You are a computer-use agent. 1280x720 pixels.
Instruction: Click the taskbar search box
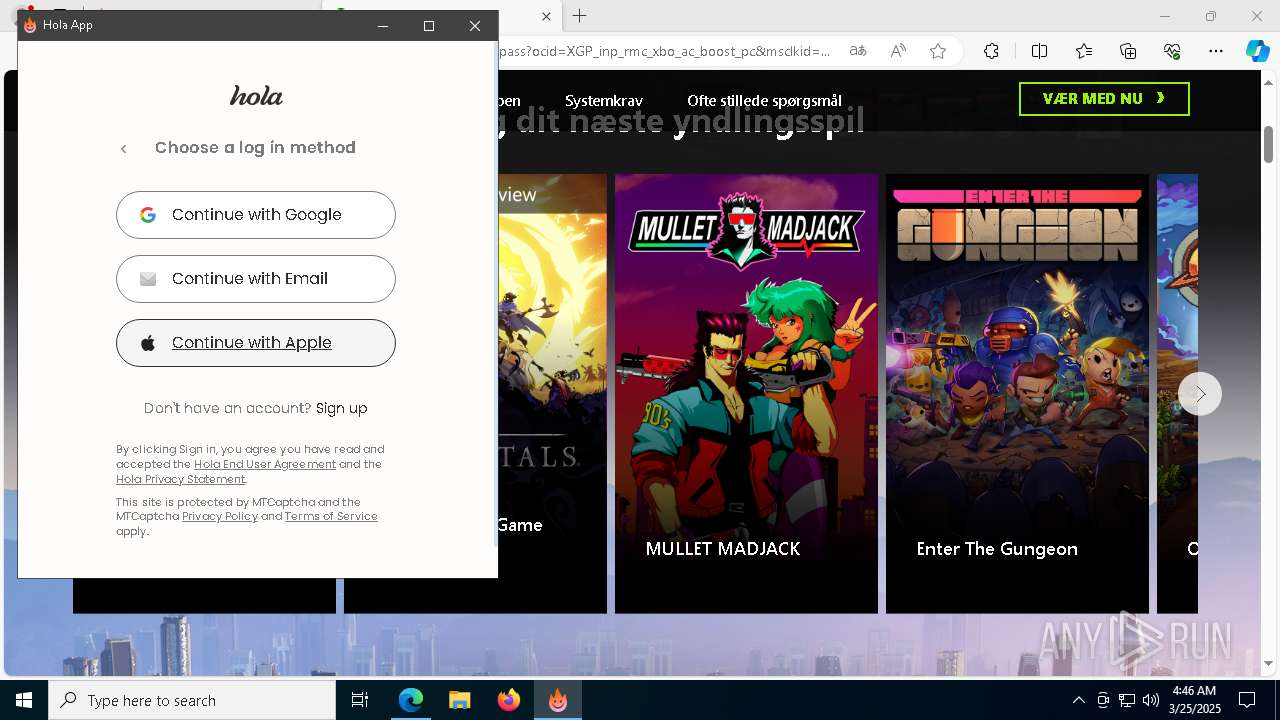pyautogui.click(x=192, y=700)
